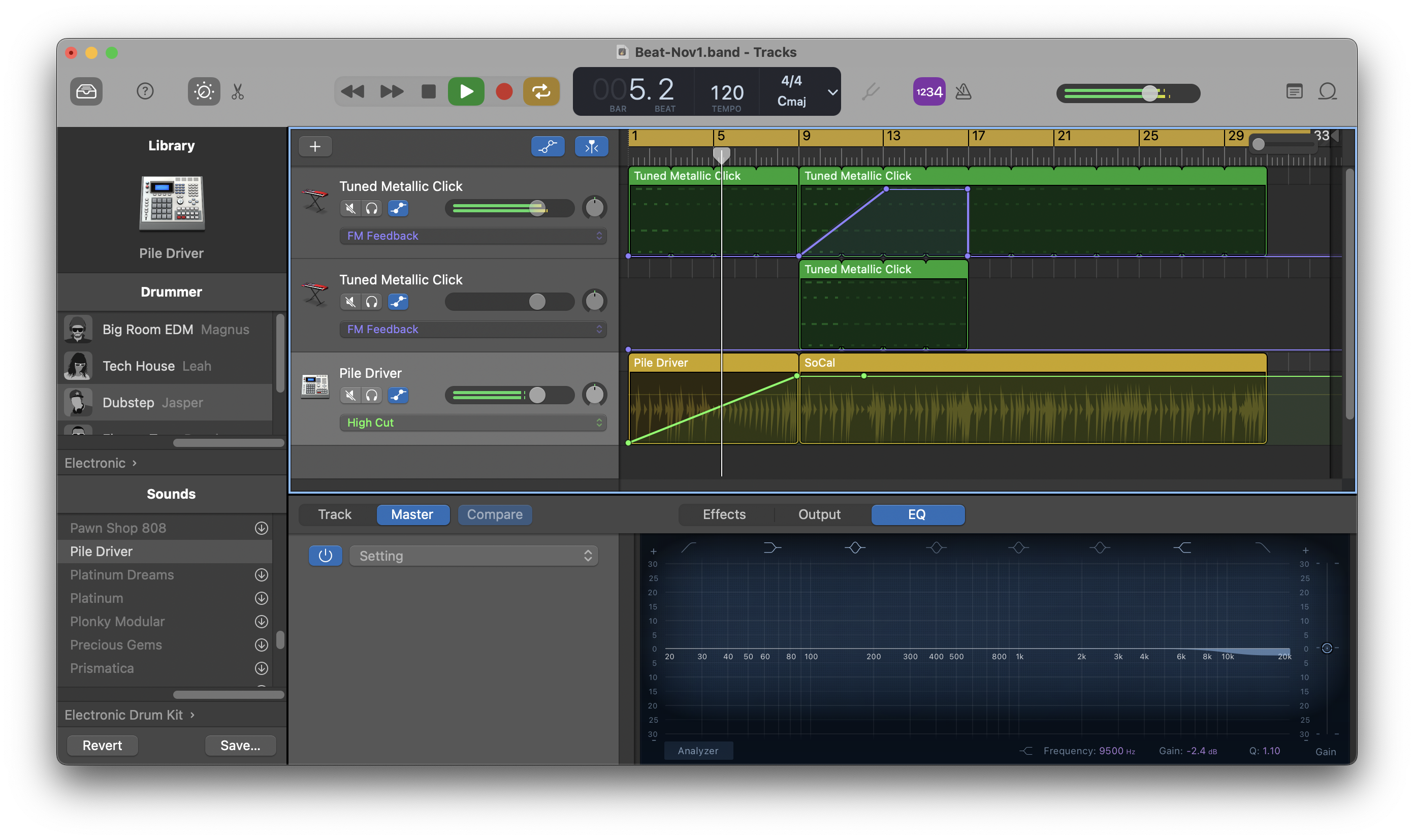Select the EQ tab

[x=917, y=514]
